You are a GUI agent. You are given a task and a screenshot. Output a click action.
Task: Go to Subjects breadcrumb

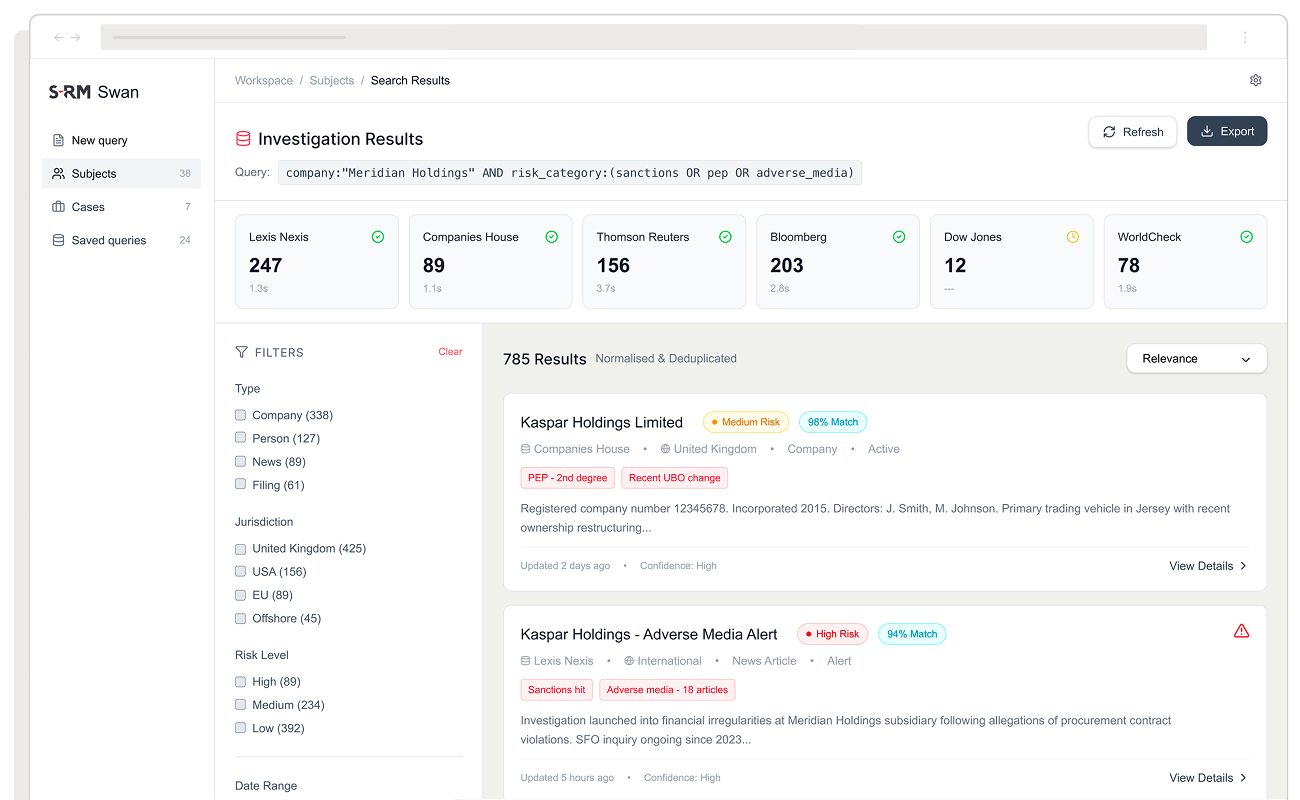(332, 80)
